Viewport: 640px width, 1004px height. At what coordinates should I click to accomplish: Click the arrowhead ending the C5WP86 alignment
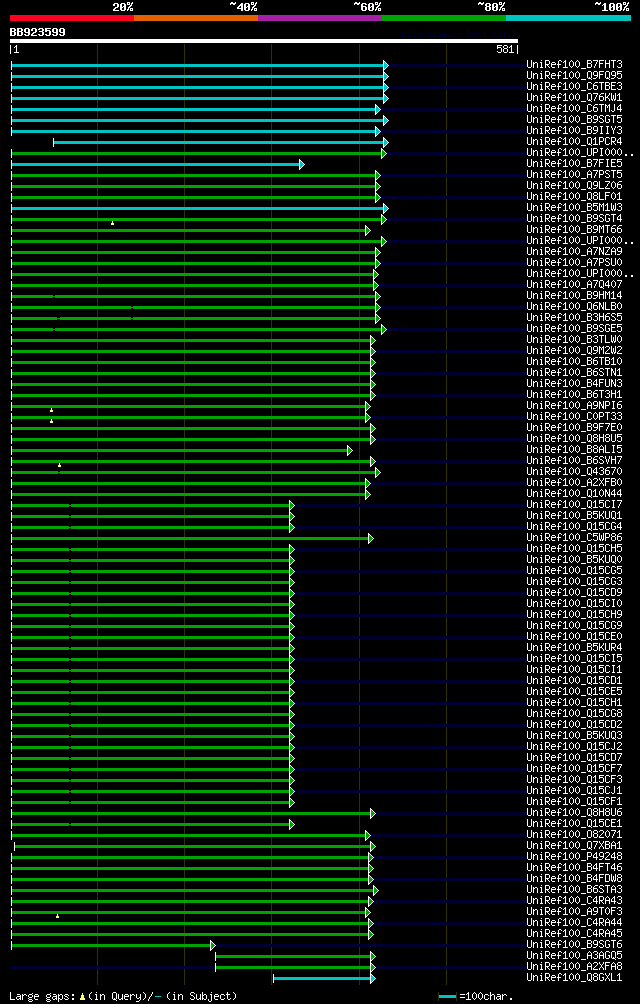[371, 538]
